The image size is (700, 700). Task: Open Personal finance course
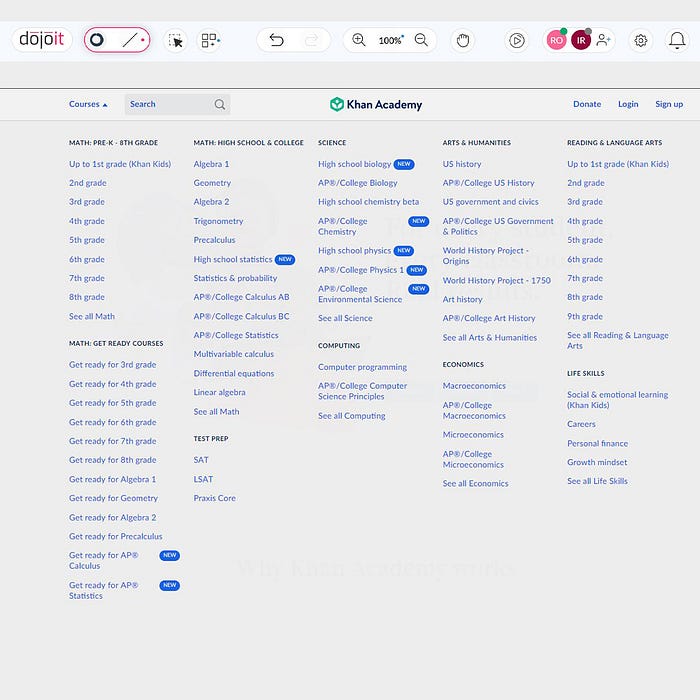pyautogui.click(x=597, y=443)
